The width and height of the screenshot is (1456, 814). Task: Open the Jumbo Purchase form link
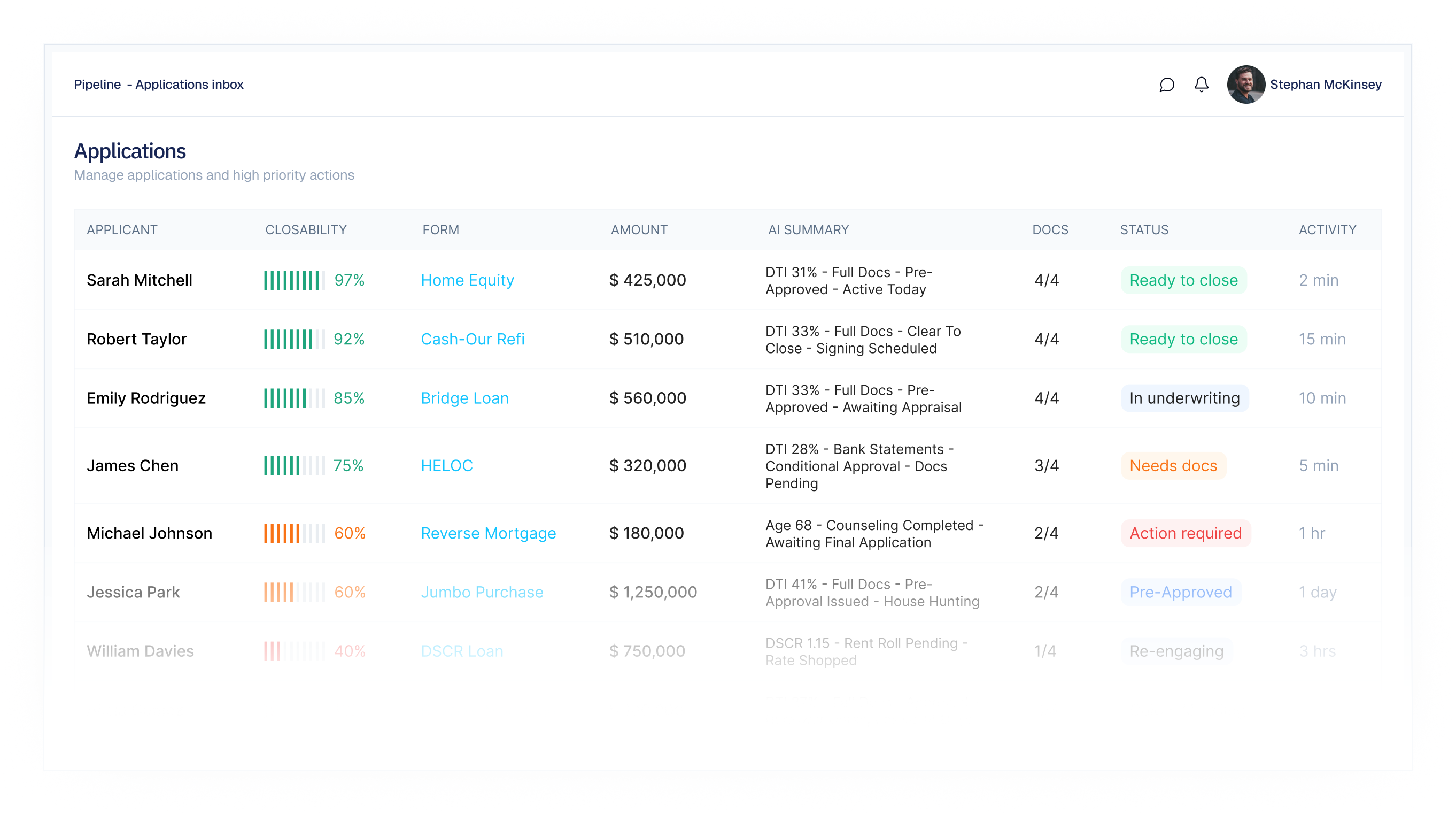tap(482, 592)
